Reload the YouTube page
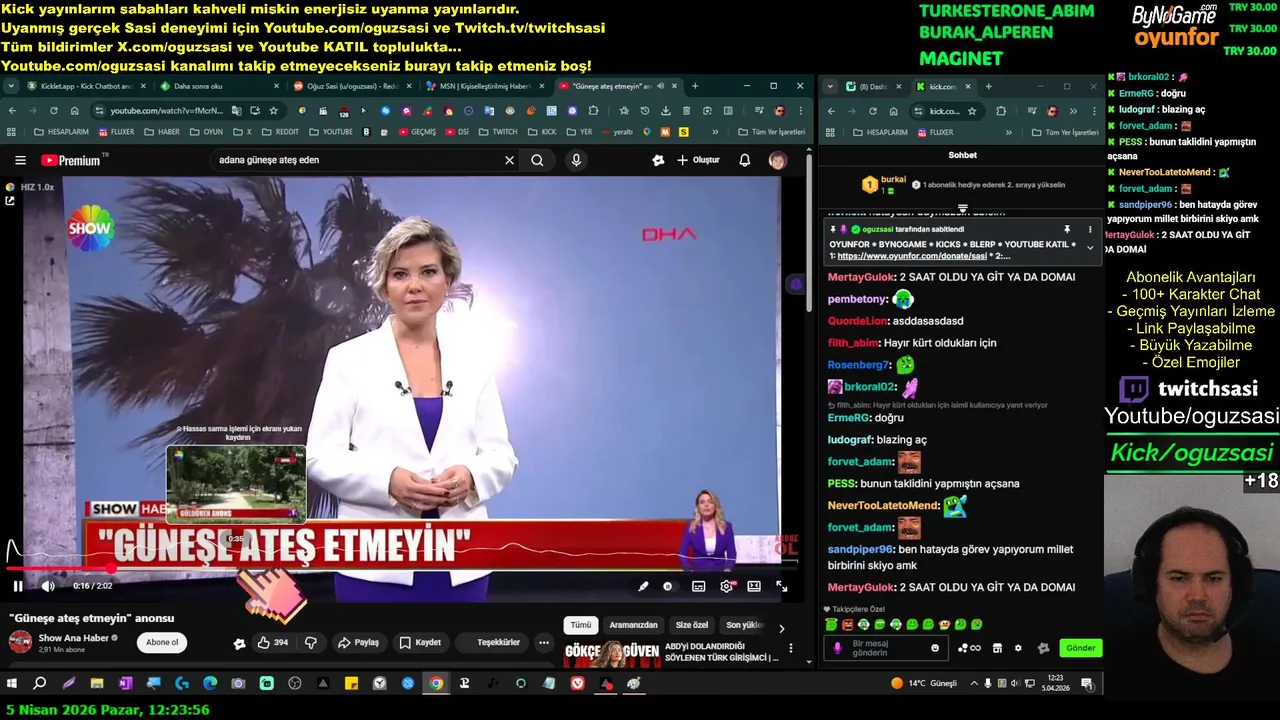Viewport: 1280px width, 720px height. pos(53,111)
